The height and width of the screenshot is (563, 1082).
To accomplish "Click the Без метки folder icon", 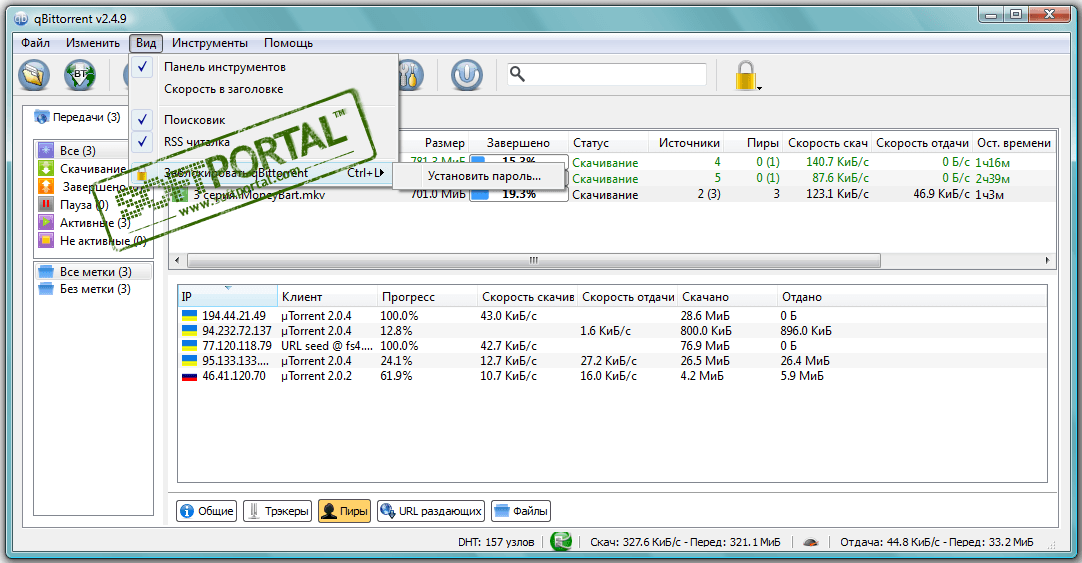I will tap(46, 288).
